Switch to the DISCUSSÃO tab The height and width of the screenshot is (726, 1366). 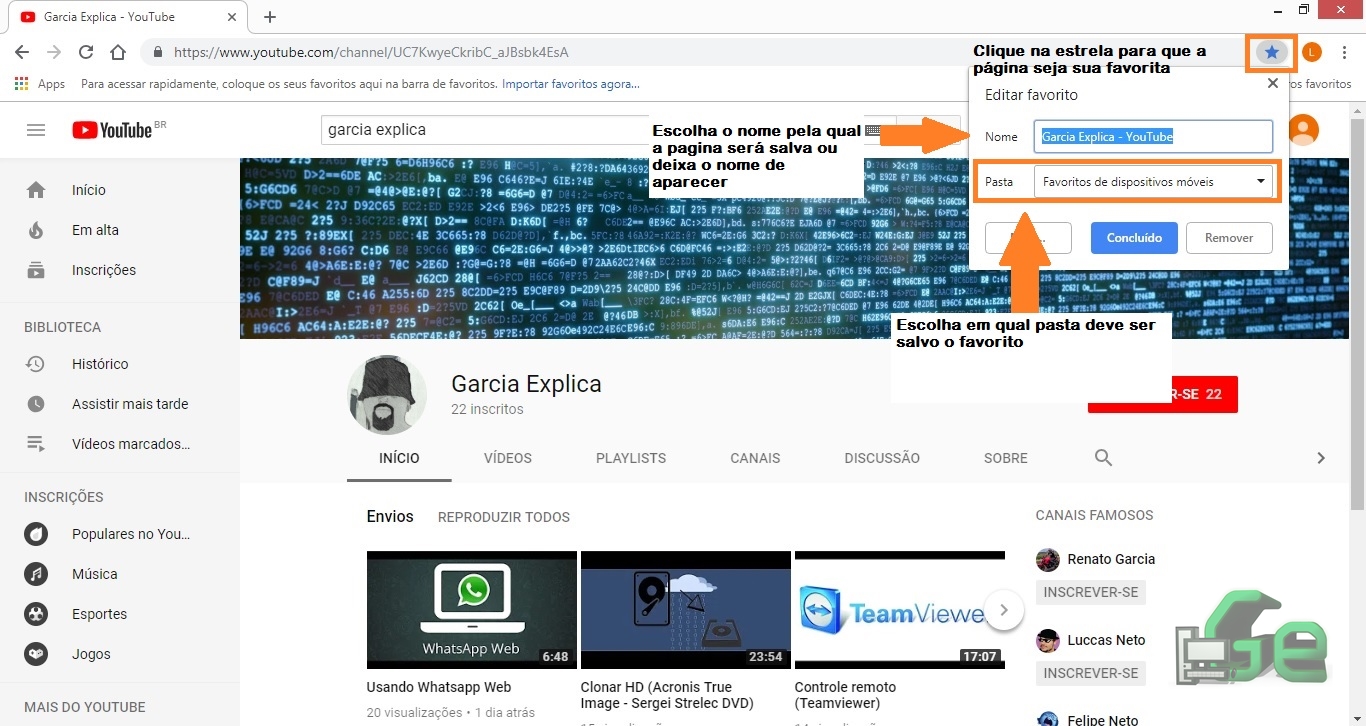(882, 458)
